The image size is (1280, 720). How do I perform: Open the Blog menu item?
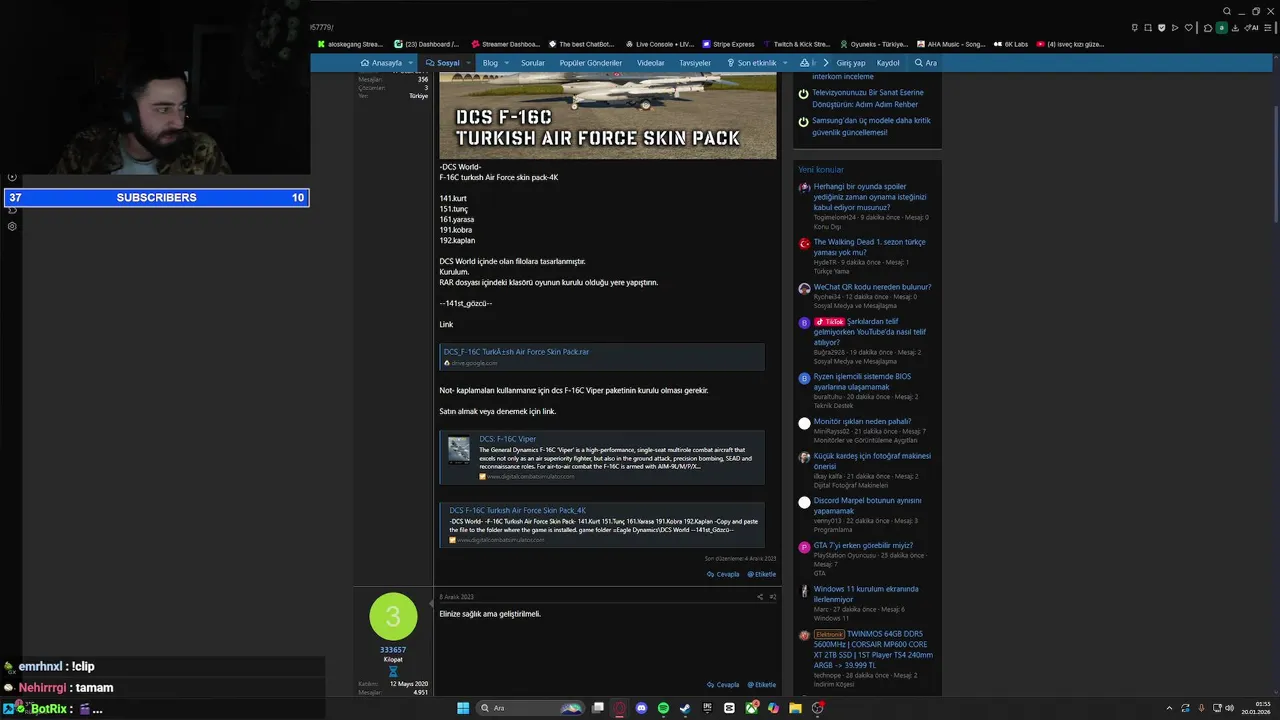pos(490,62)
